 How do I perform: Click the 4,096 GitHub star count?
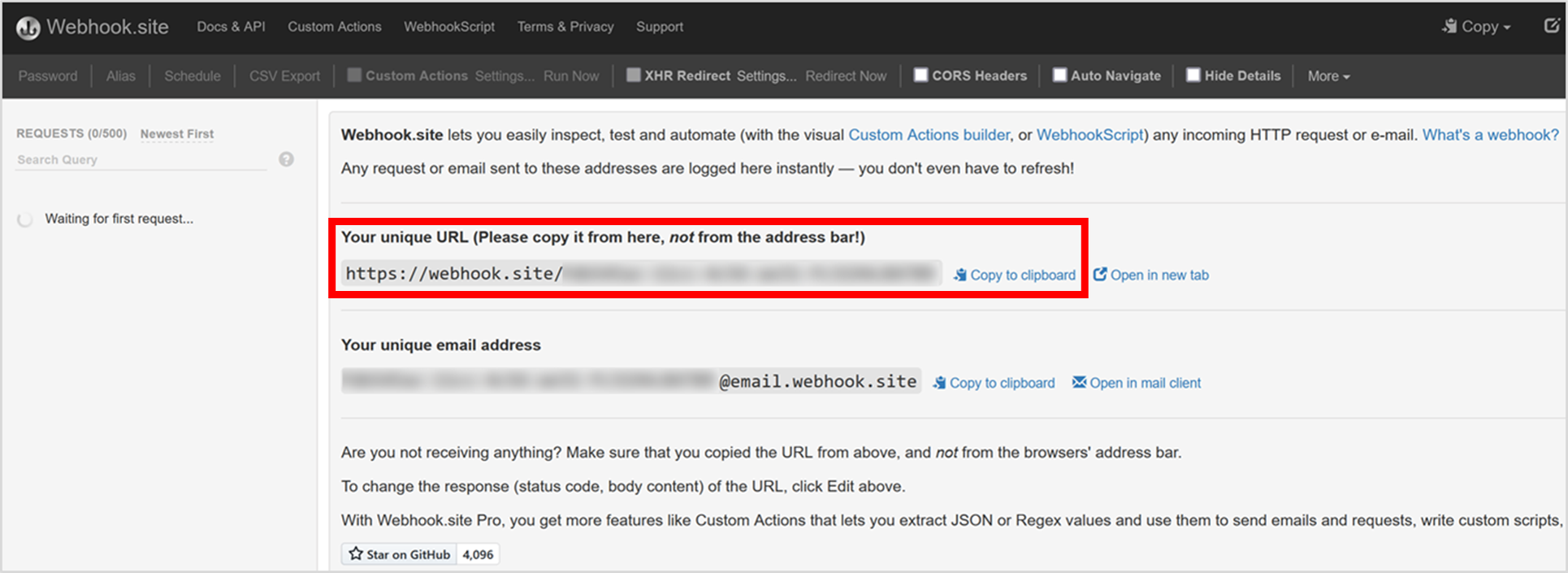tap(478, 554)
